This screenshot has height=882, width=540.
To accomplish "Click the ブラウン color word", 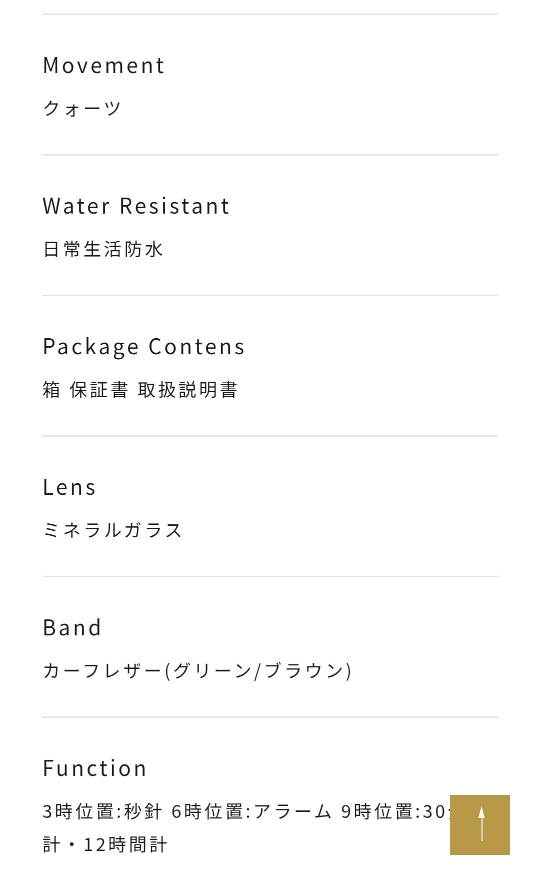I will (x=304, y=670).
